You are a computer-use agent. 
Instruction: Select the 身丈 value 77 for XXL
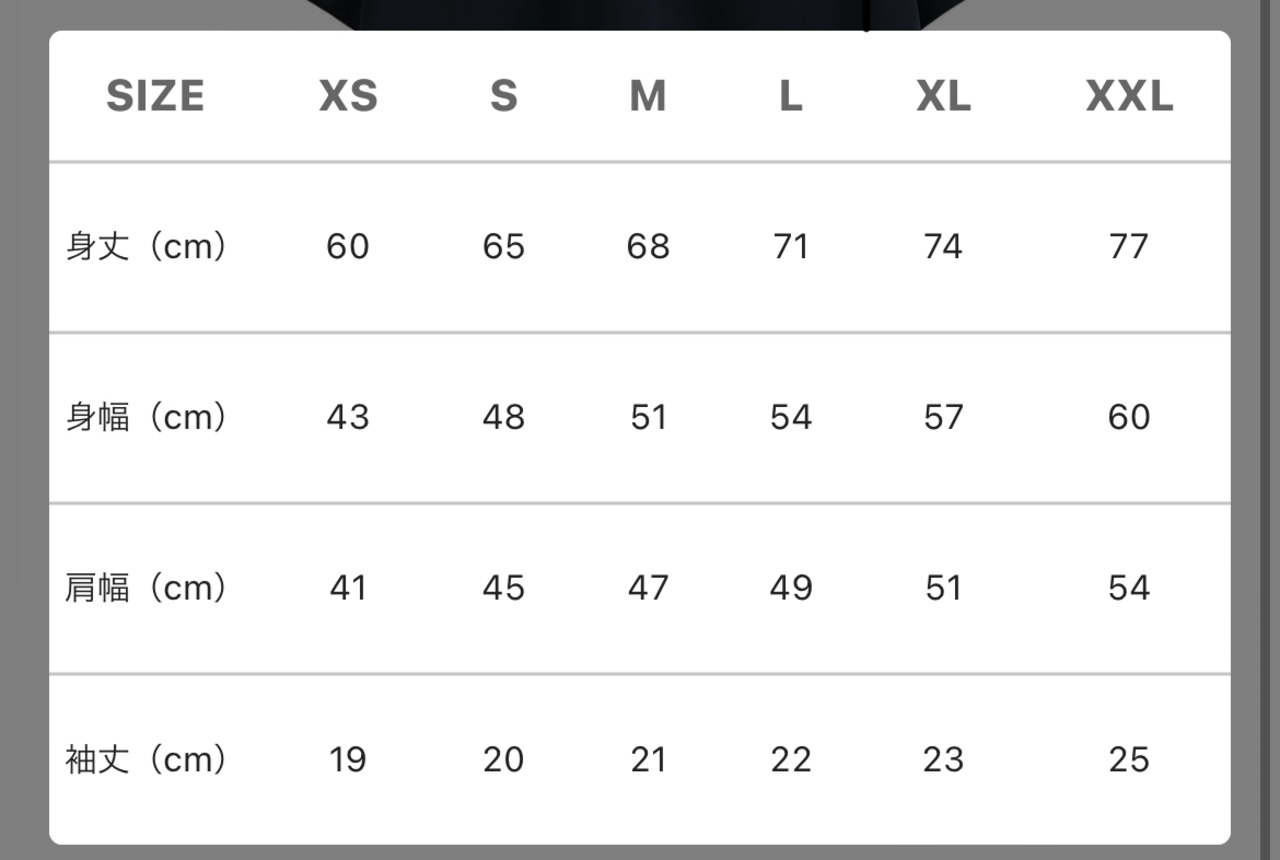[x=1129, y=246]
